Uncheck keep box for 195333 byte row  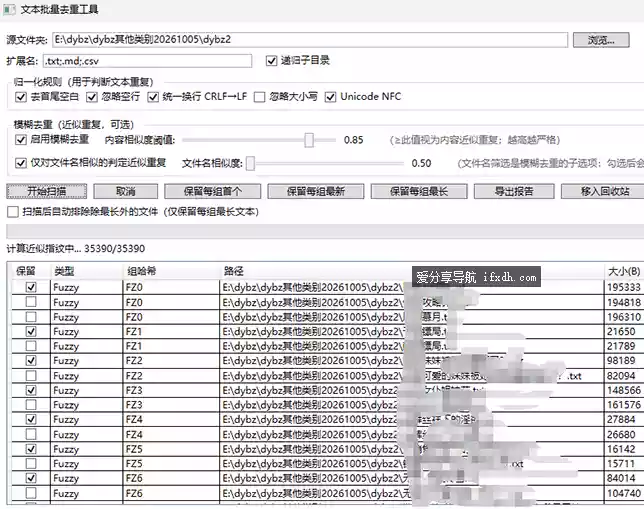point(31,287)
